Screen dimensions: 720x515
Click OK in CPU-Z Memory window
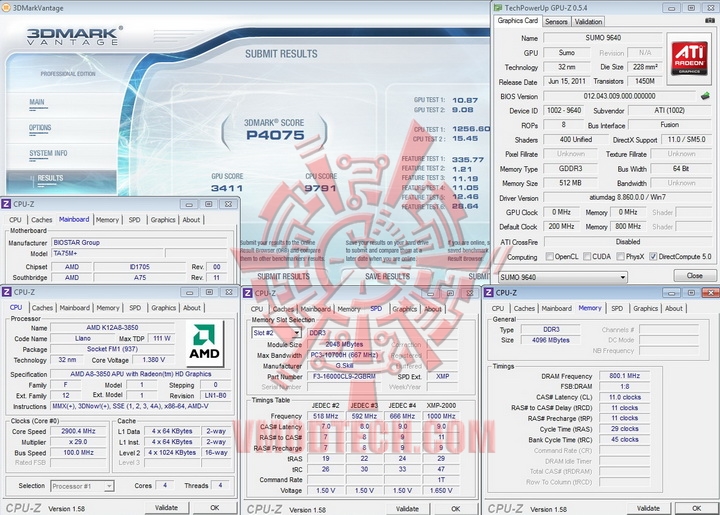pyautogui.click(x=697, y=508)
